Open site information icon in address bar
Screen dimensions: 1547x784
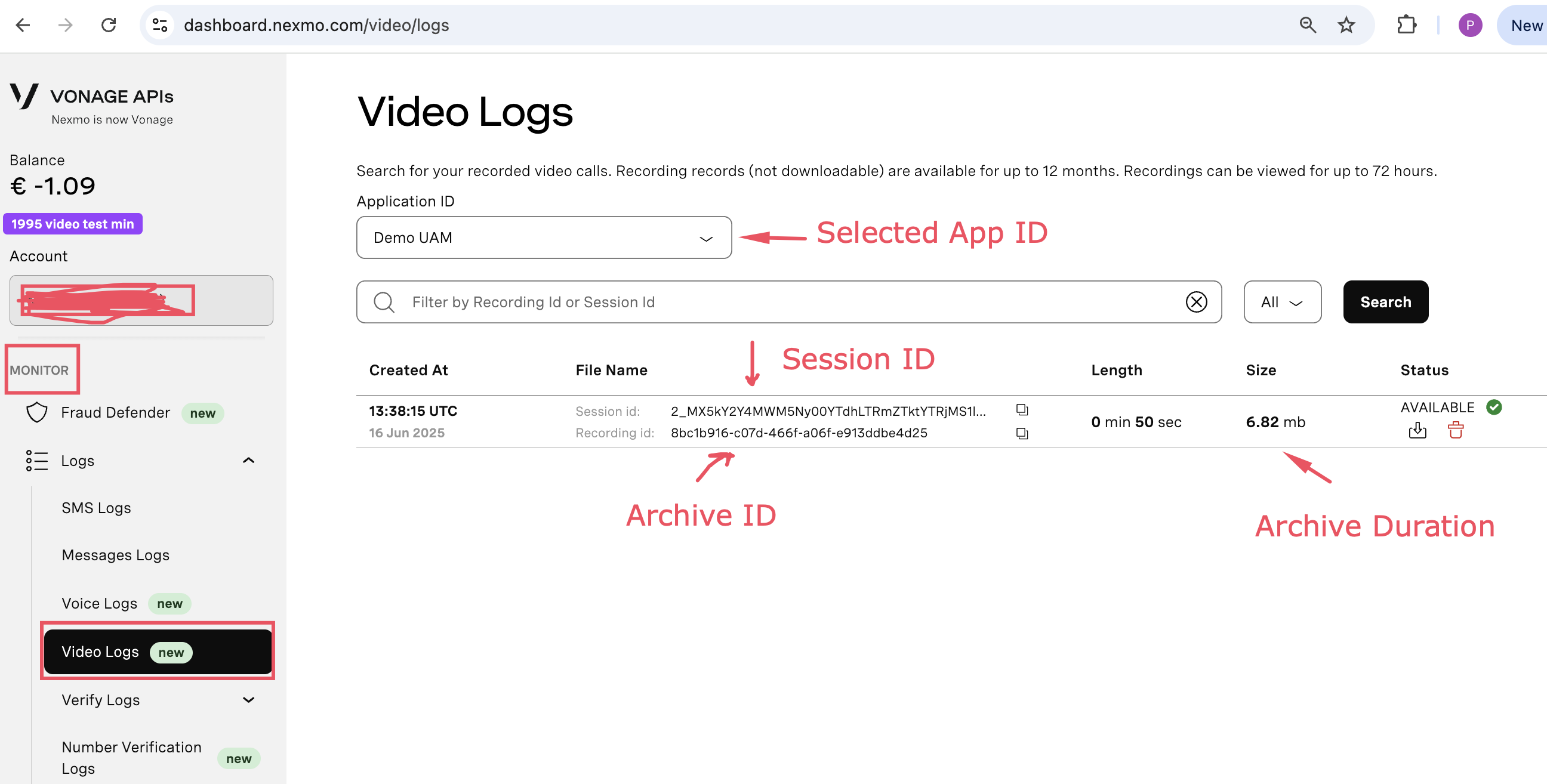[x=160, y=25]
